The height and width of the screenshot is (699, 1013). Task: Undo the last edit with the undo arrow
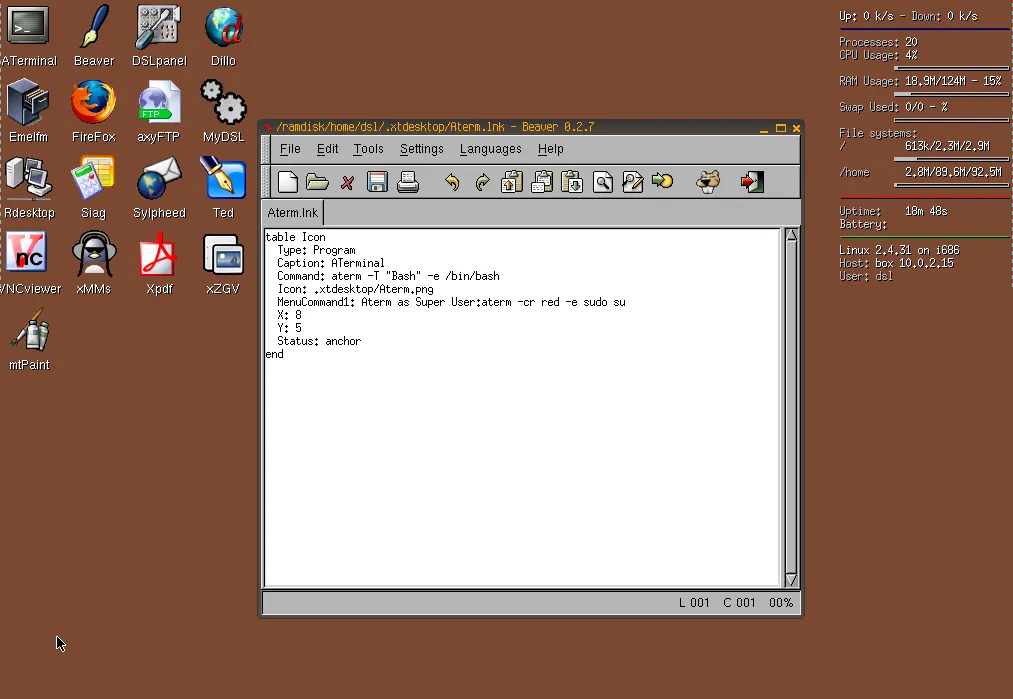point(452,182)
